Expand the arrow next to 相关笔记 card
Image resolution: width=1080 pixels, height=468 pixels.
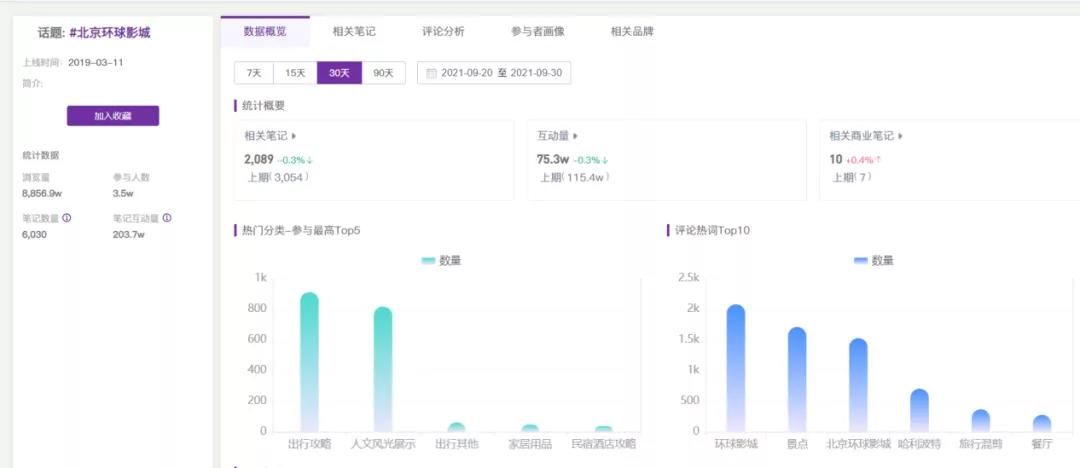294,136
